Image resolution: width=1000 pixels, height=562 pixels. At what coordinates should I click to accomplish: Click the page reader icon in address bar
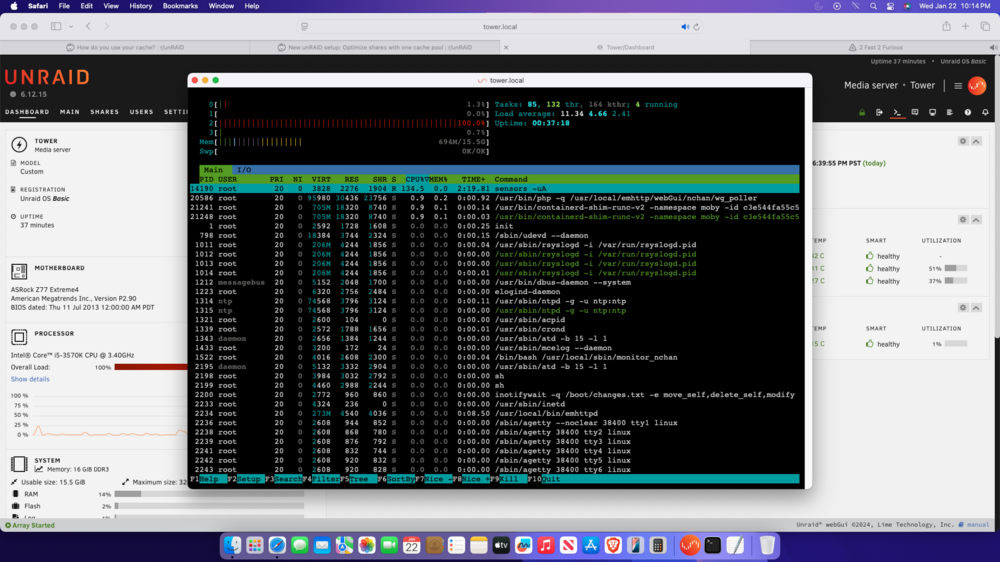coord(305,27)
